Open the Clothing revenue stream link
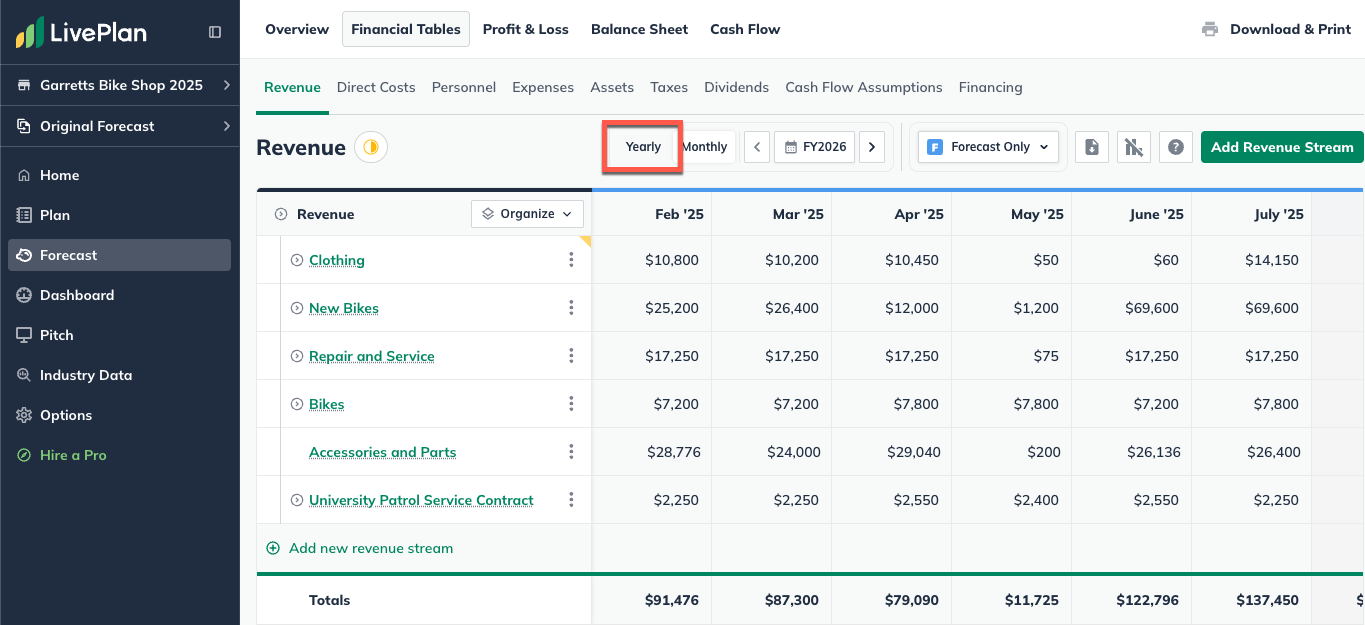The width and height of the screenshot is (1365, 625). (x=337, y=260)
